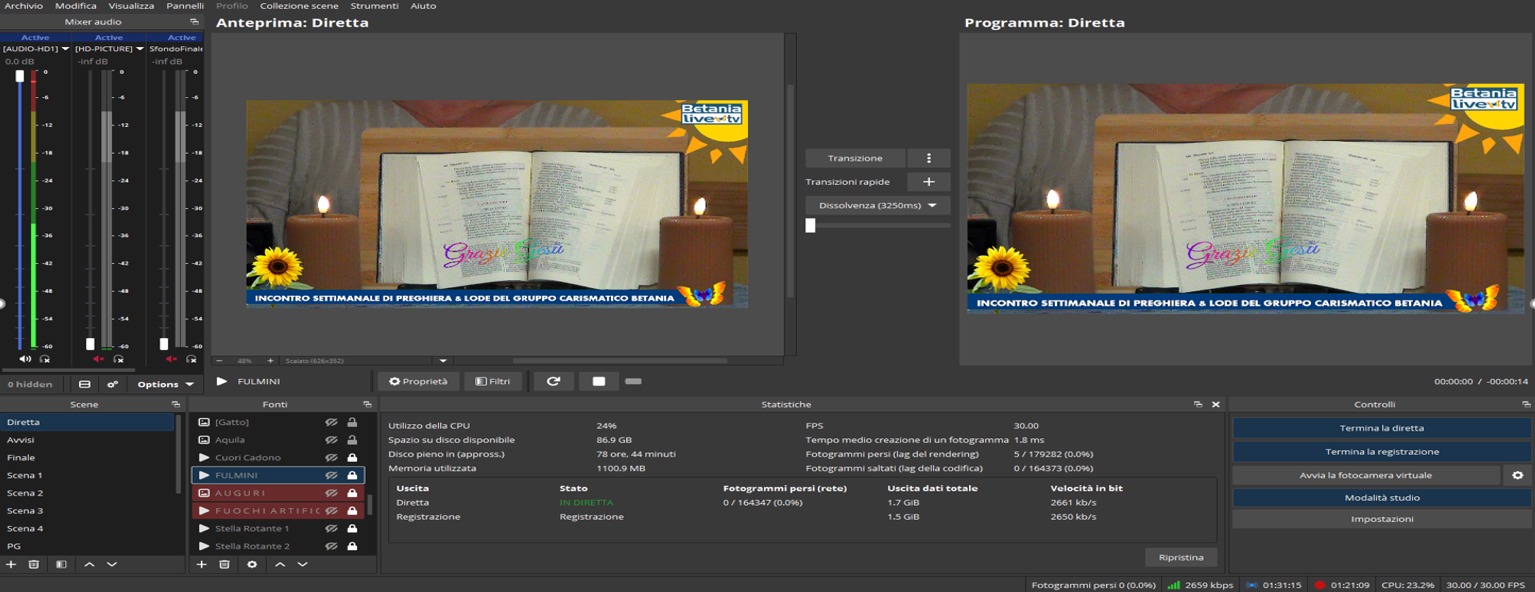This screenshot has width=1535, height=592.
Task: Add a new source with the plus icon
Action: pos(201,564)
